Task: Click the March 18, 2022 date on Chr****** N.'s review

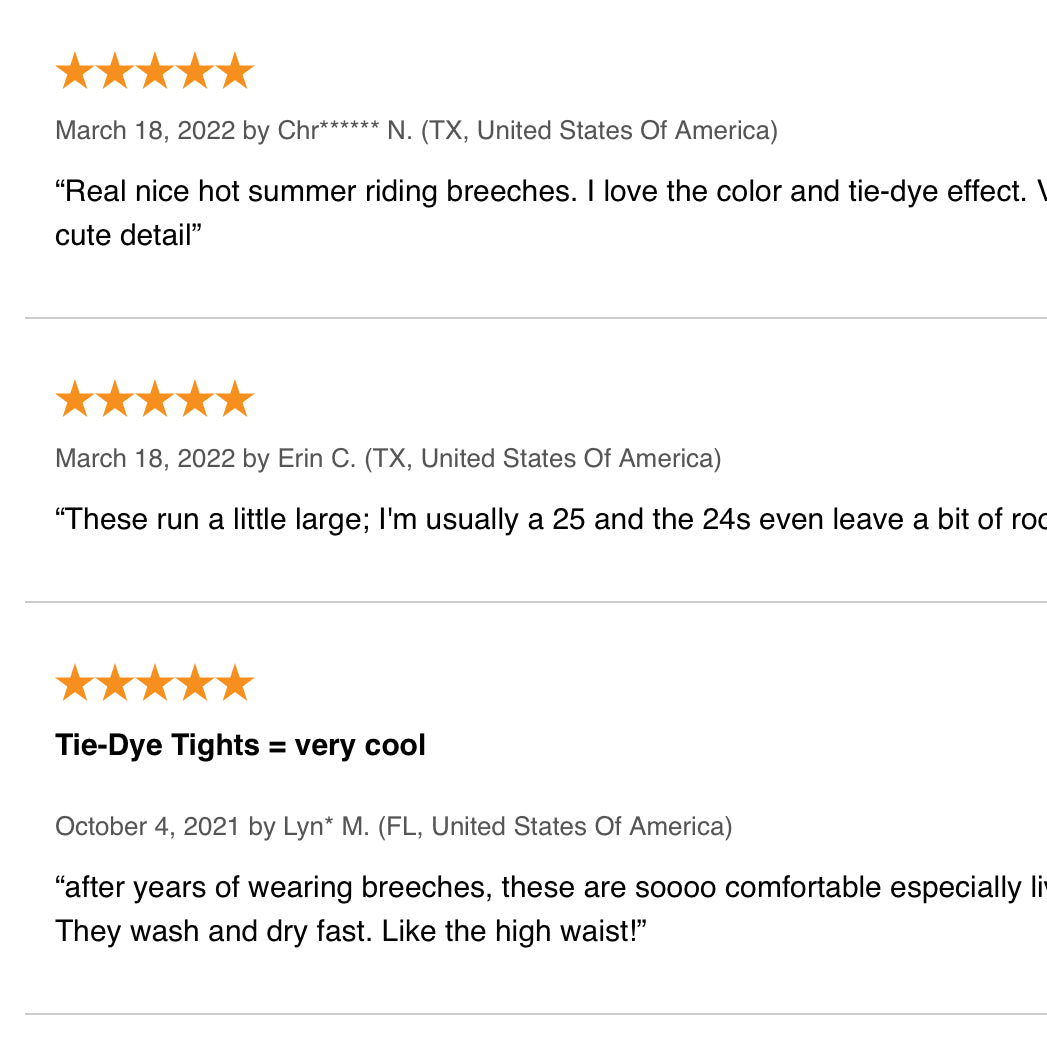Action: click(145, 130)
